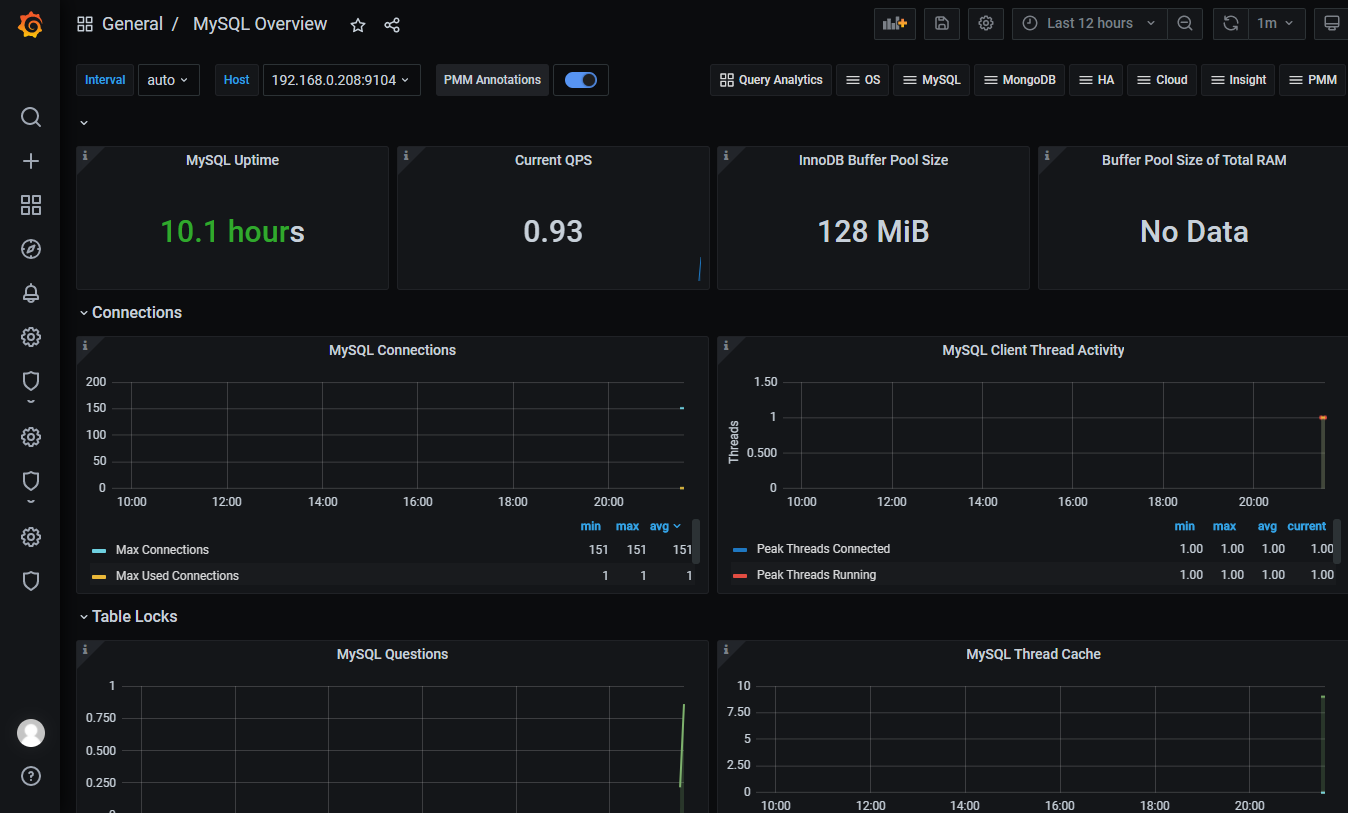
Task: Mark dashboard as favorite with the star
Action: [x=358, y=25]
